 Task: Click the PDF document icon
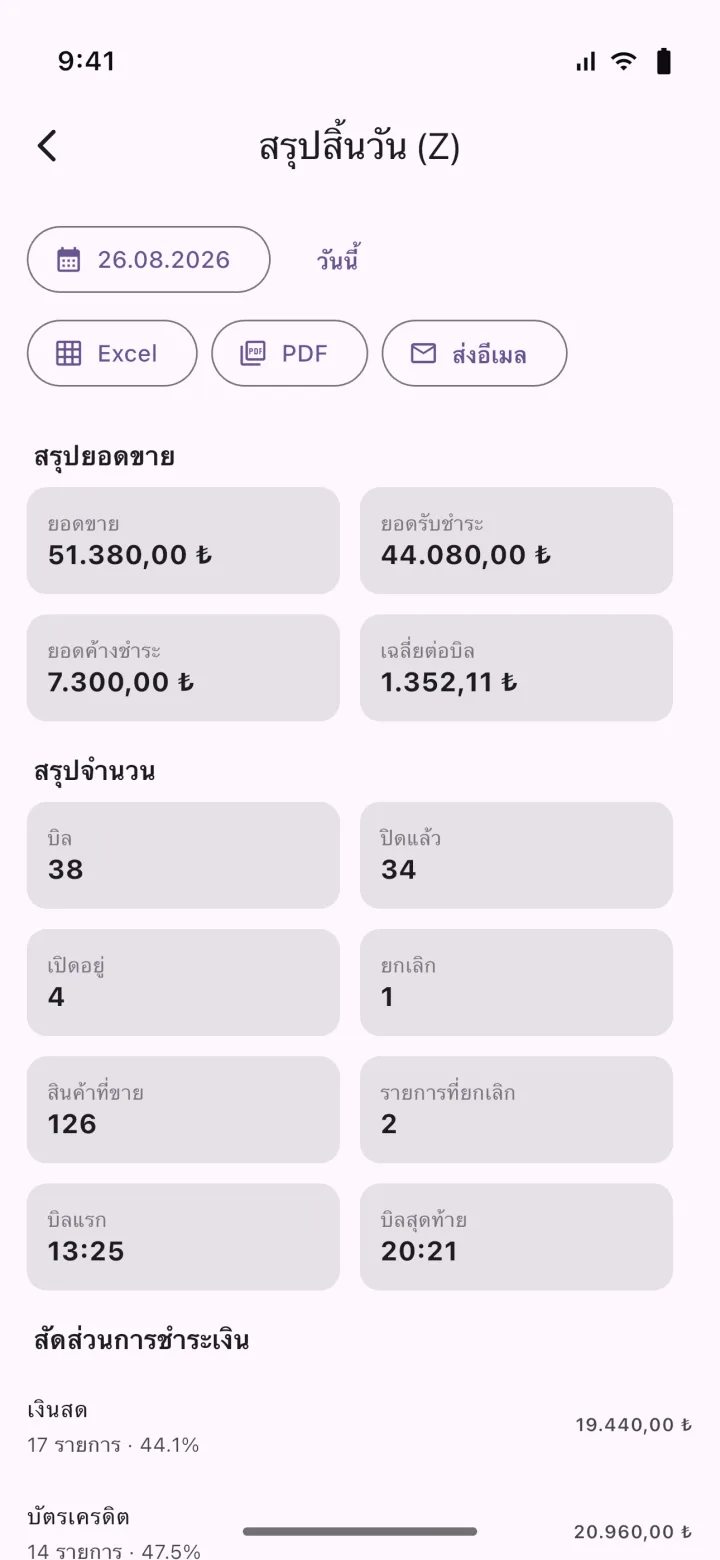pyautogui.click(x=253, y=353)
